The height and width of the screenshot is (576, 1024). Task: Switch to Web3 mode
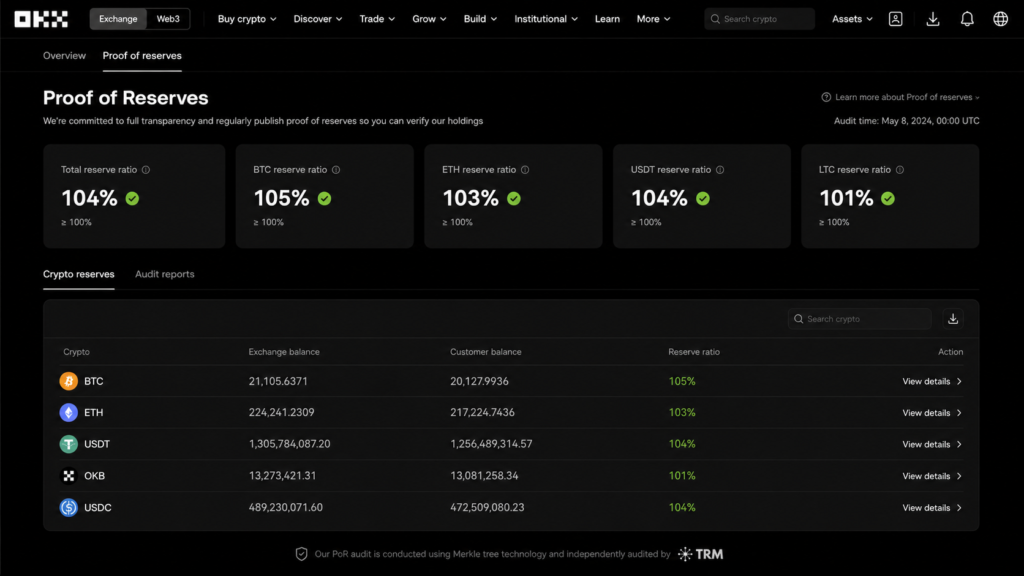point(168,19)
